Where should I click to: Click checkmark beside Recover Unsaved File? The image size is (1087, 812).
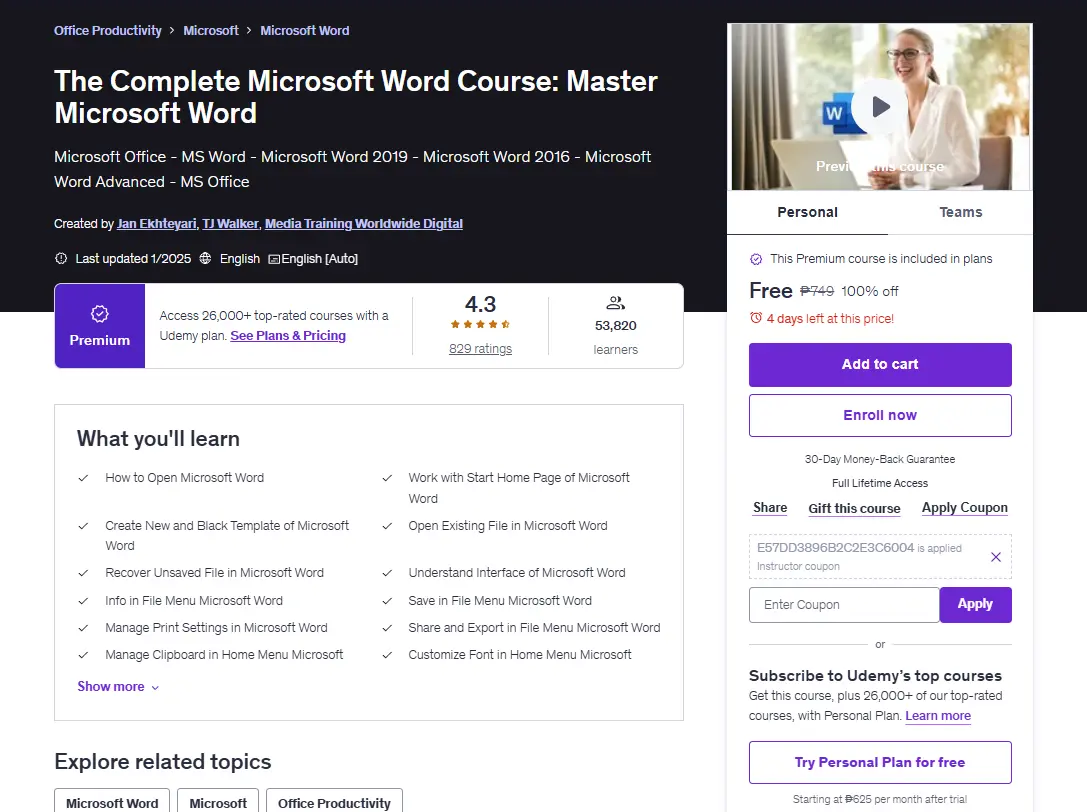click(83, 573)
